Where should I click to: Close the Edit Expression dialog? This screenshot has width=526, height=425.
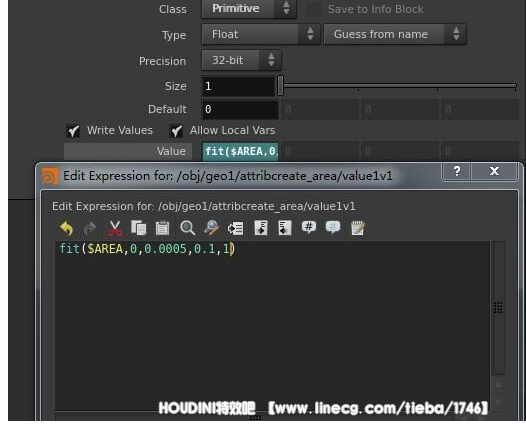click(x=494, y=171)
